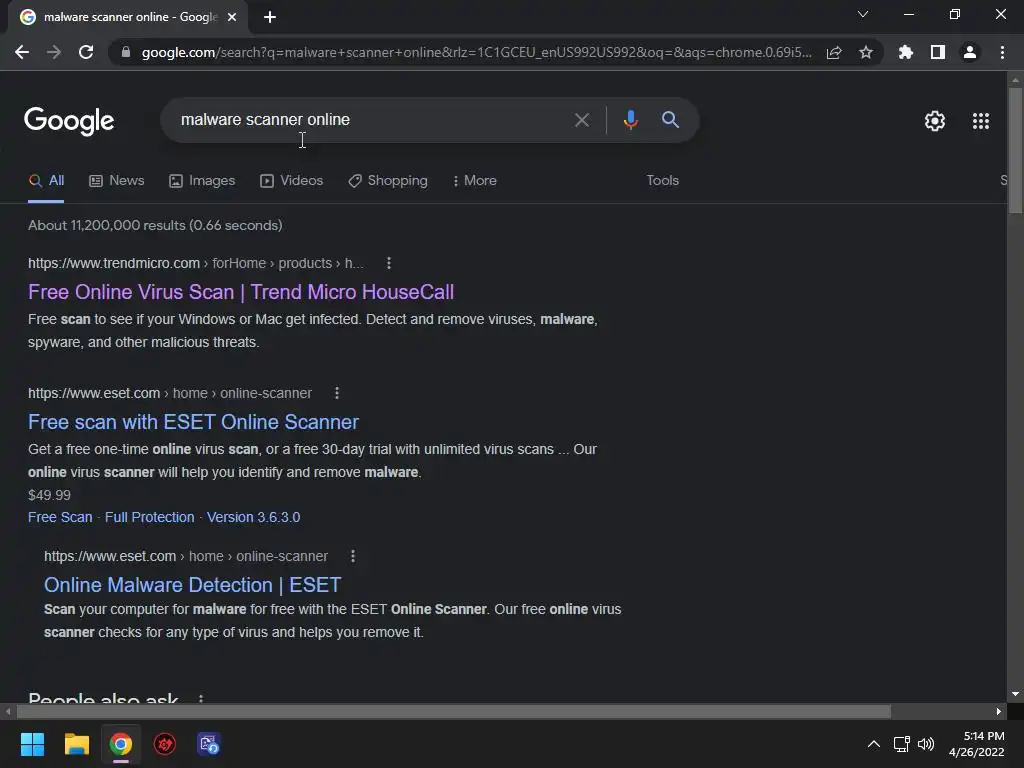Open options for the trendmicro.com result
The width and height of the screenshot is (1024, 768).
(389, 263)
